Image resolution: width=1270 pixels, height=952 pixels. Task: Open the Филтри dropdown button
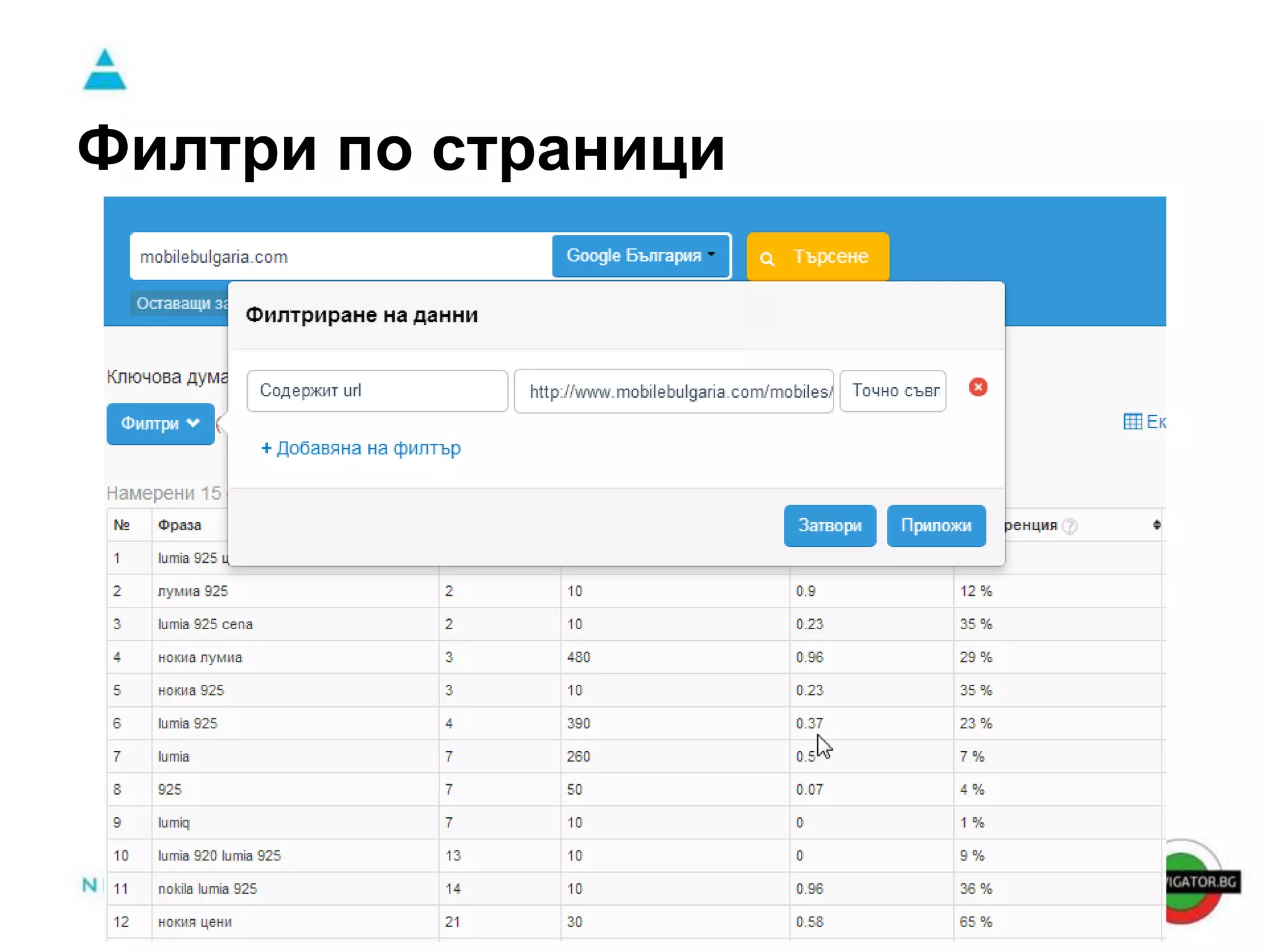161,424
